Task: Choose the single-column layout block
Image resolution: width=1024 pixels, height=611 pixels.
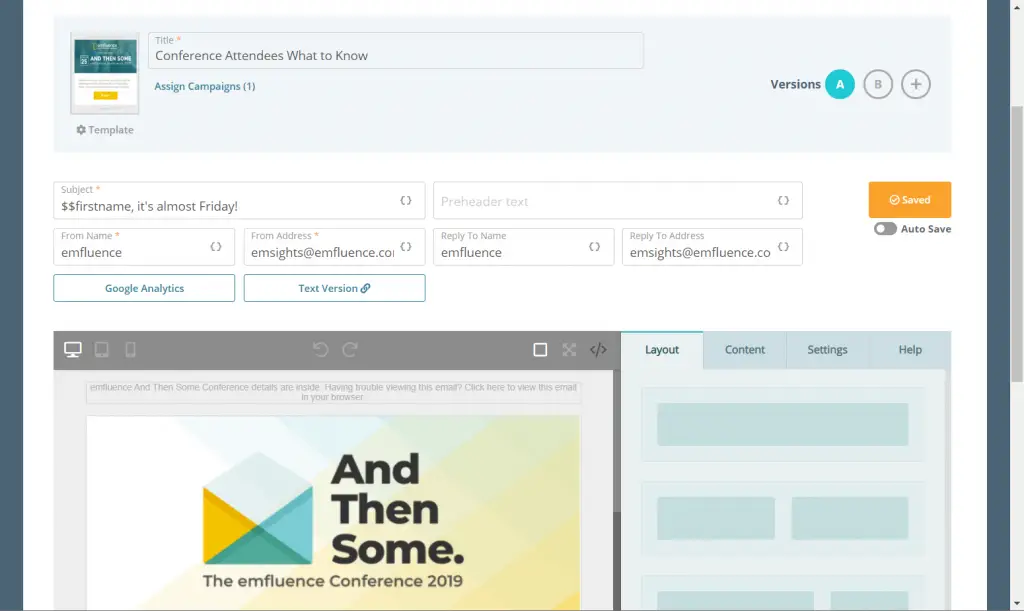Action: (x=782, y=424)
